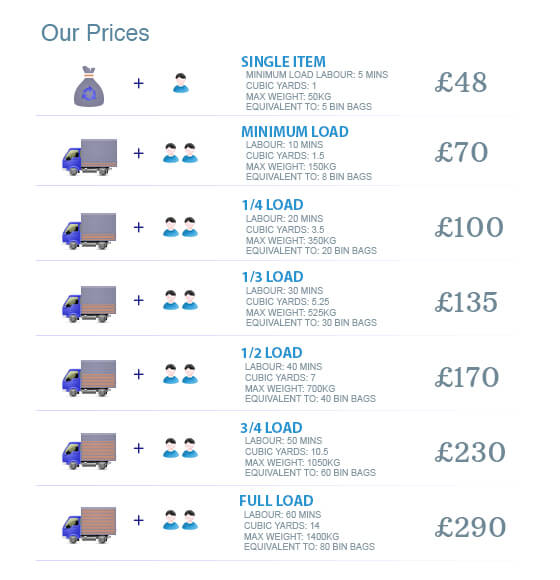Click the £48 price
The width and height of the screenshot is (560, 580).
461,82
